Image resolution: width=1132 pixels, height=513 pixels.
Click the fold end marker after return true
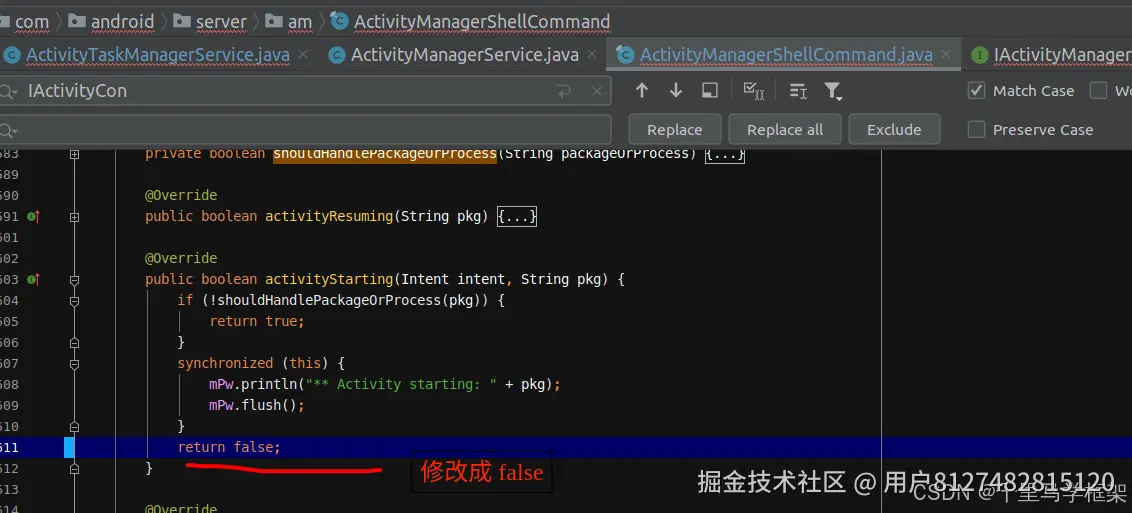(x=74, y=343)
